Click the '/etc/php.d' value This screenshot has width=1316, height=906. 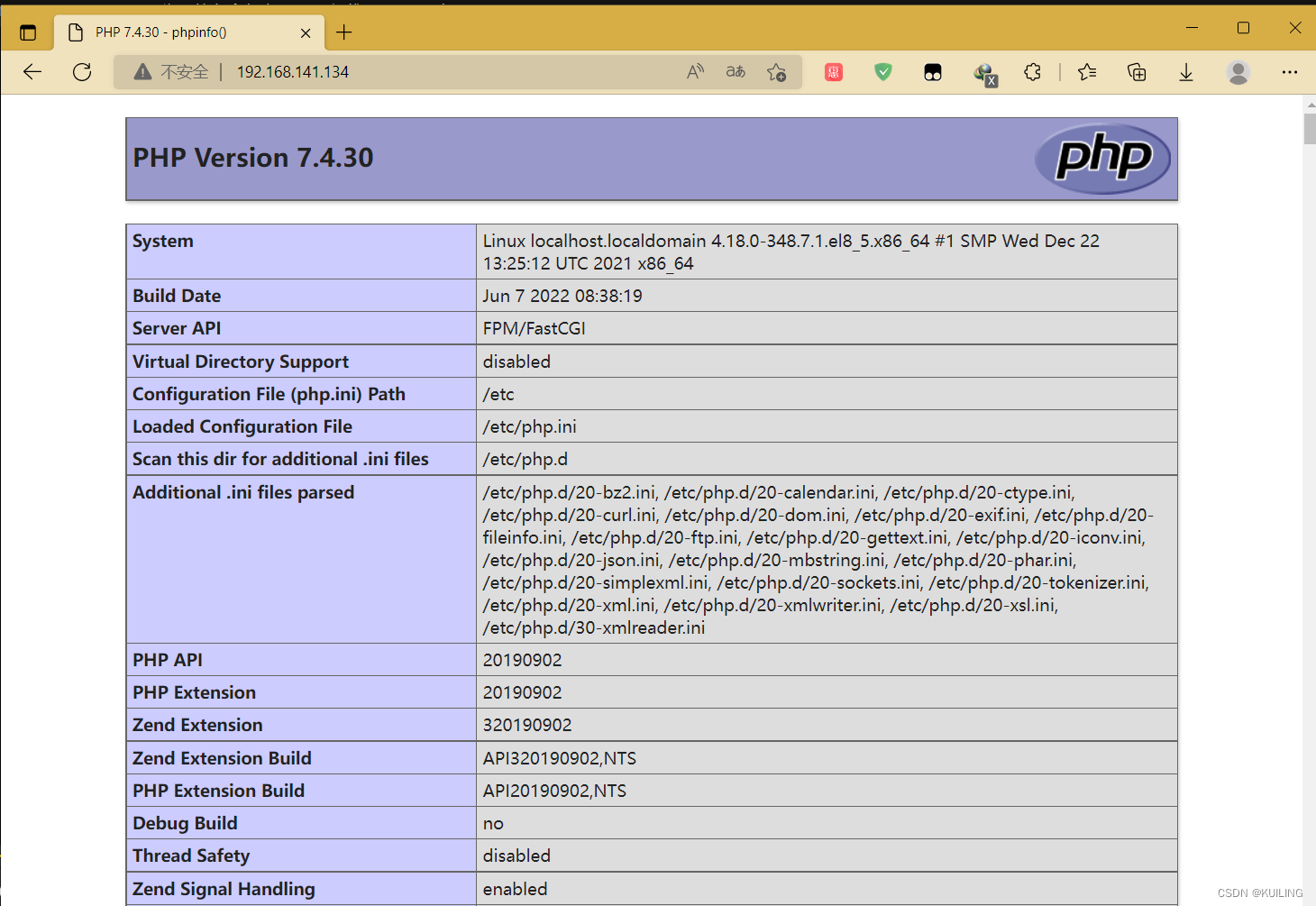click(x=525, y=459)
